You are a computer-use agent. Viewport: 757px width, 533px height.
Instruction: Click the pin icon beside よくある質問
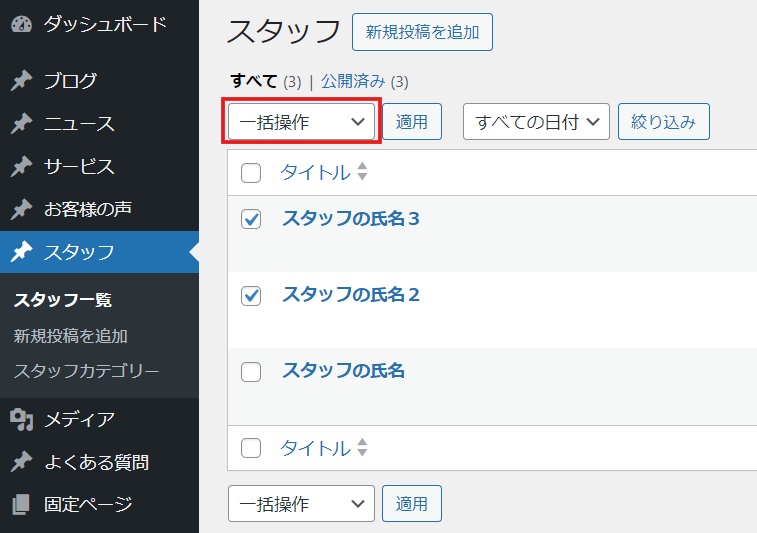pyautogui.click(x=21, y=462)
